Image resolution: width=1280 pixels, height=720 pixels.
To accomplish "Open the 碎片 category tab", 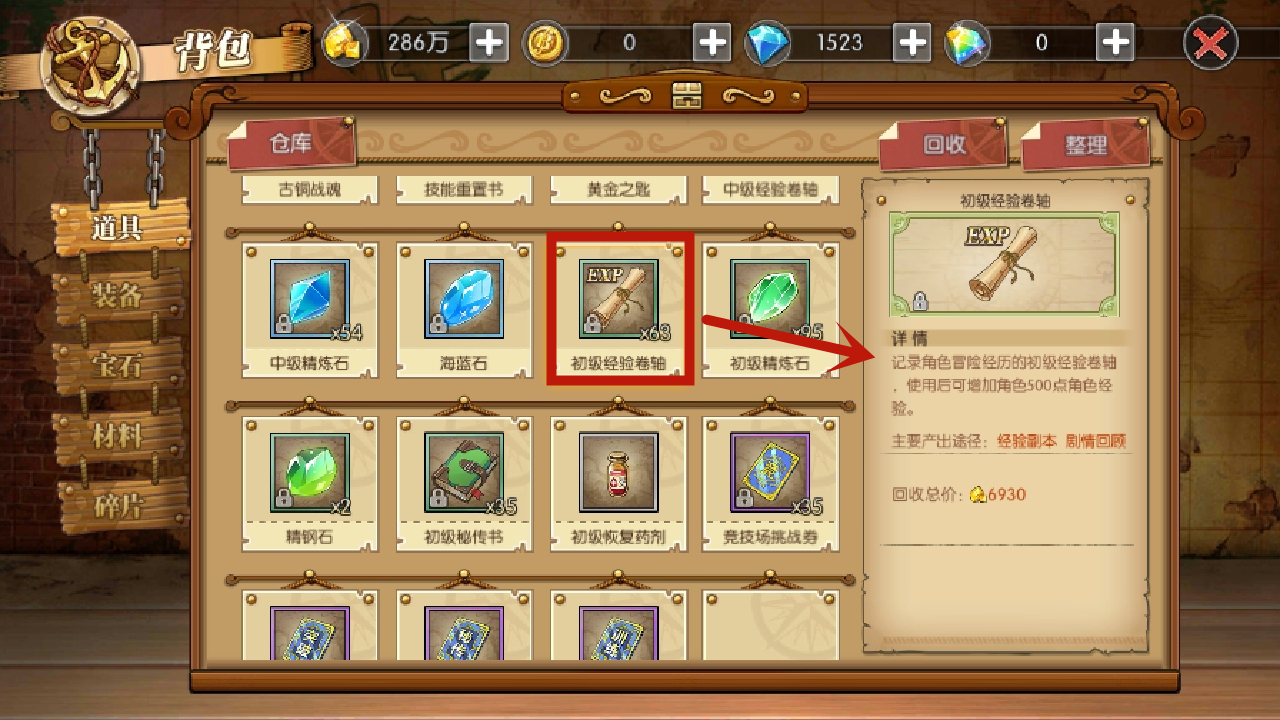I will (x=120, y=506).
